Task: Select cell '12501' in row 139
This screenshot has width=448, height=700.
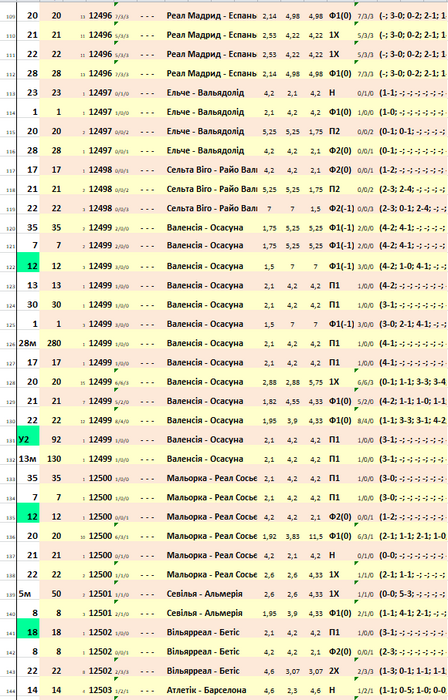Action: pos(100,594)
